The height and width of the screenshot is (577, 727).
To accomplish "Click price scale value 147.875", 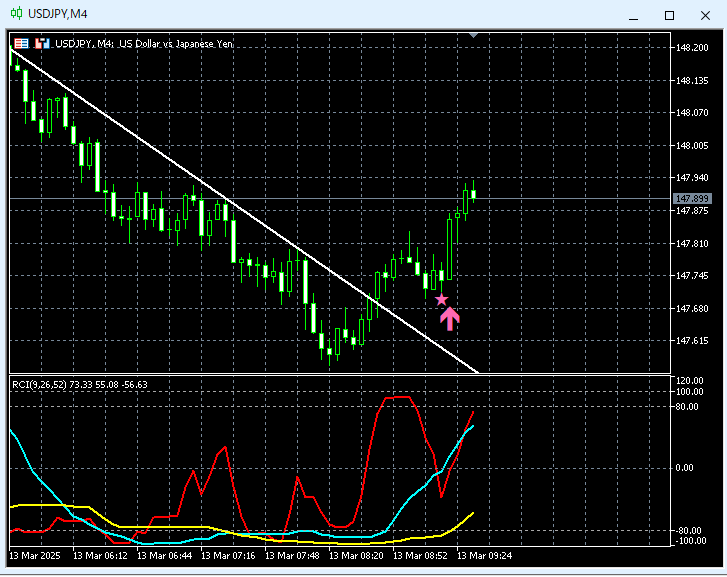I will pyautogui.click(x=692, y=211).
